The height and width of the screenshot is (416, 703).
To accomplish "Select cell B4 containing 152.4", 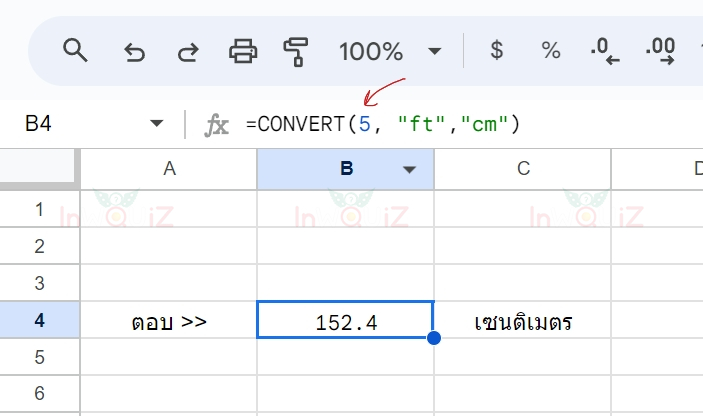I will click(345, 322).
